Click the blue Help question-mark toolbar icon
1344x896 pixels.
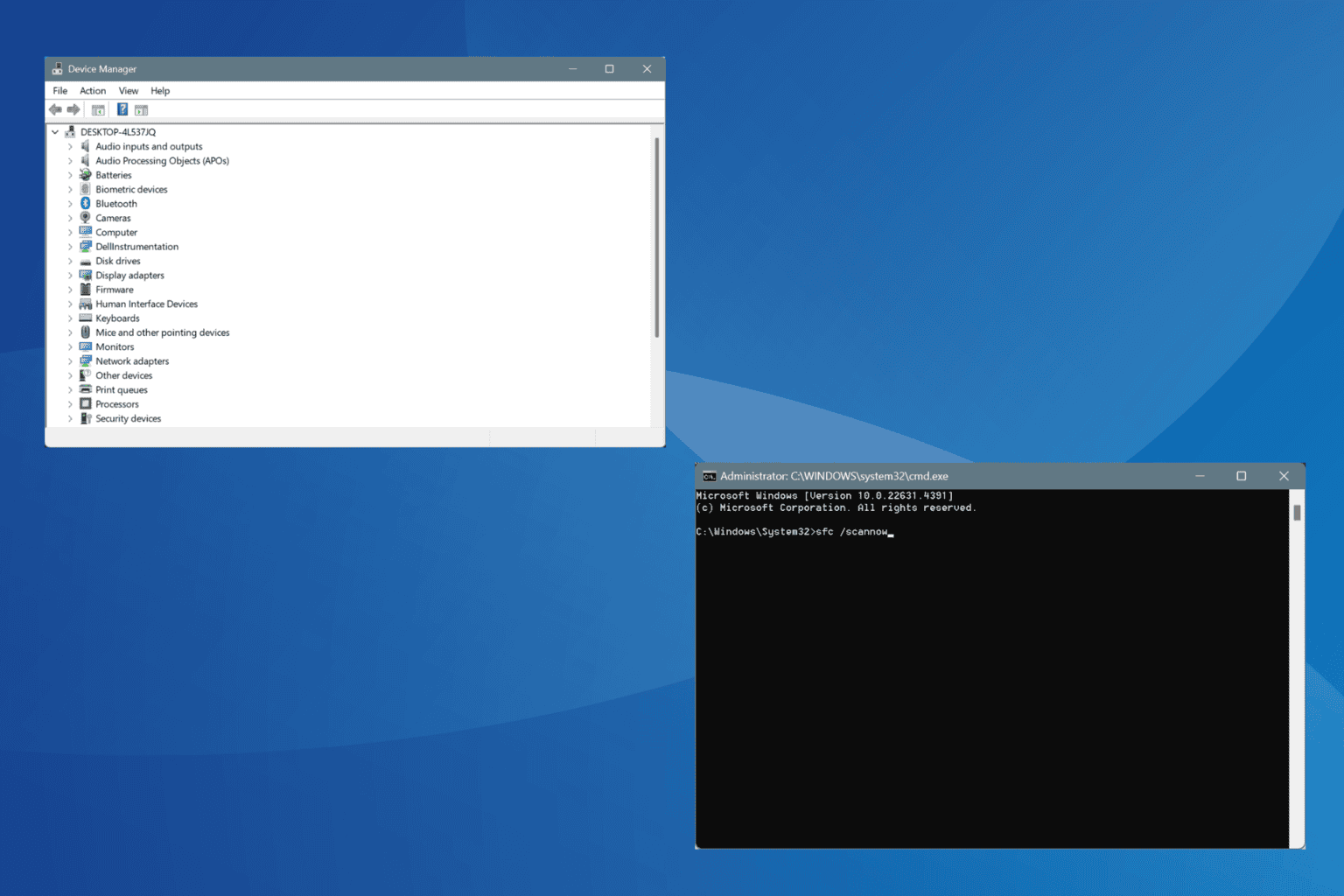122,109
